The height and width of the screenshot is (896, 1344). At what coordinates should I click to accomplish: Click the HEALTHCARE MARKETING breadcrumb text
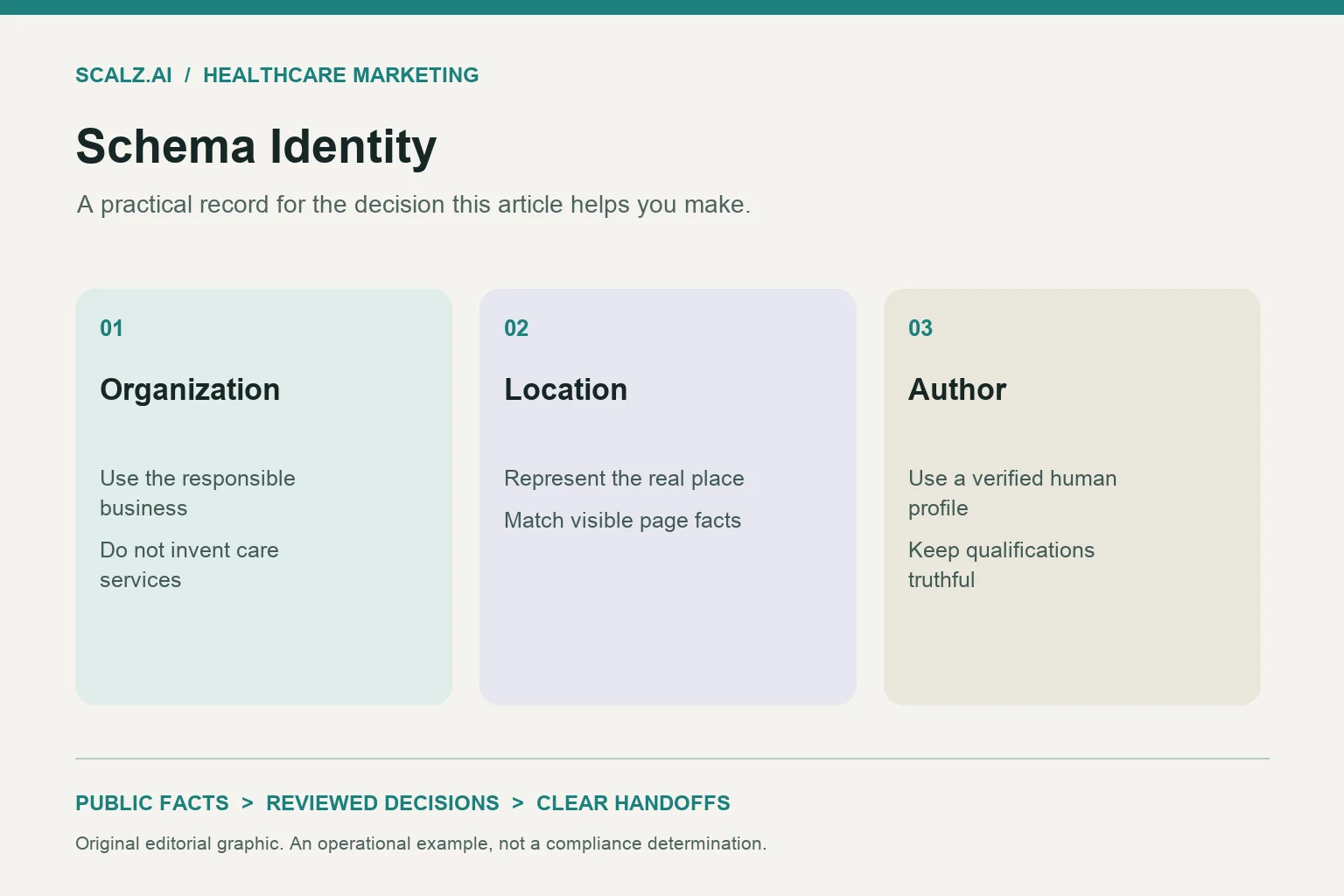340,75
